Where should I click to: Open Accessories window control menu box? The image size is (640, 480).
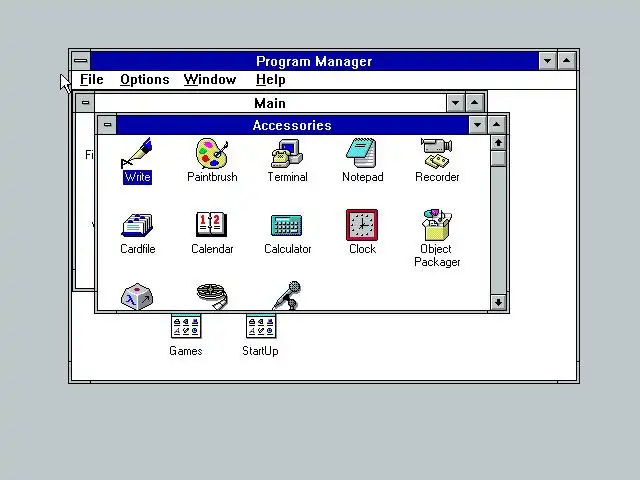(x=107, y=124)
